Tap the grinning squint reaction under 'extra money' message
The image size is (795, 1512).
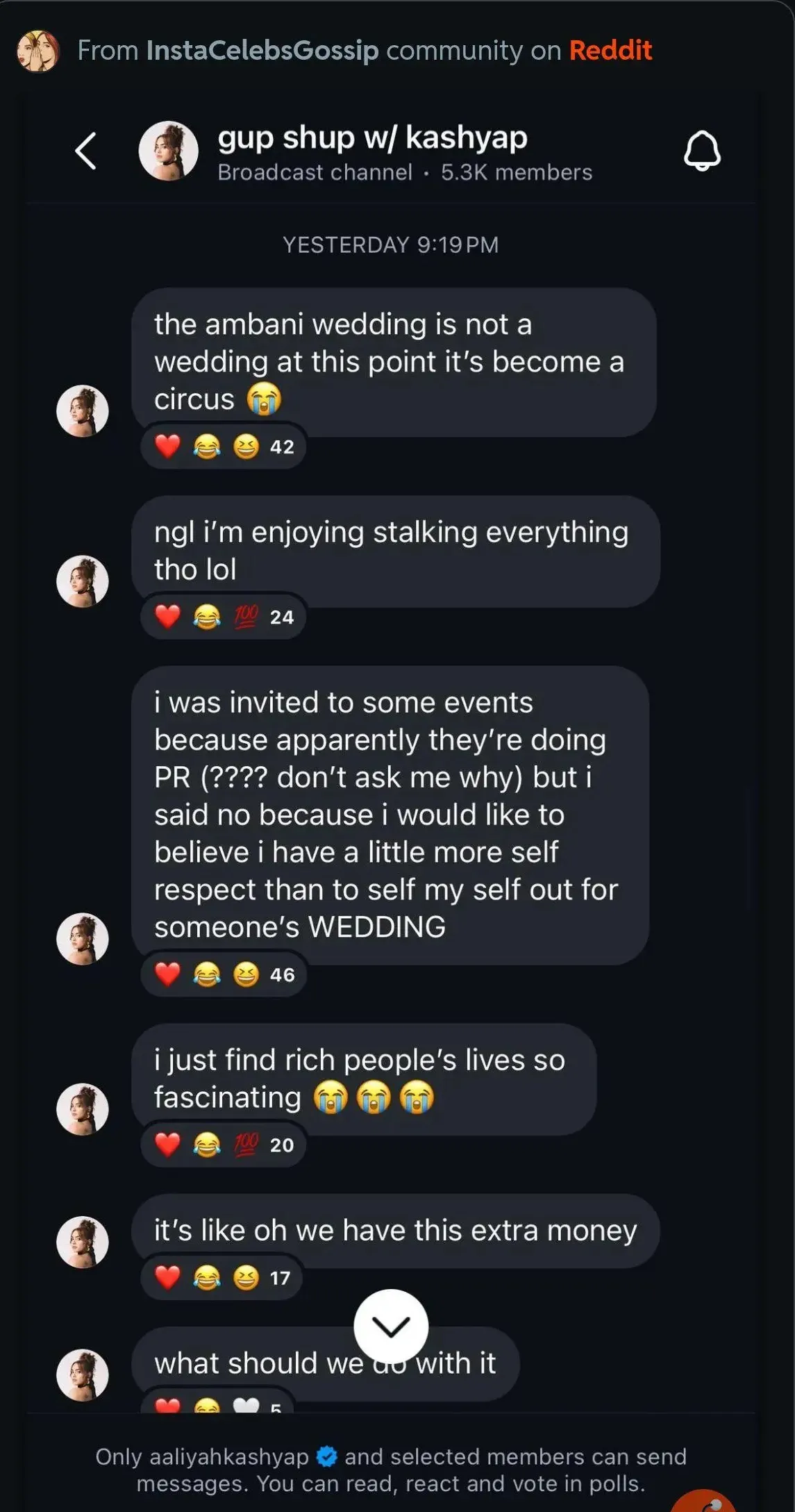246,1277
